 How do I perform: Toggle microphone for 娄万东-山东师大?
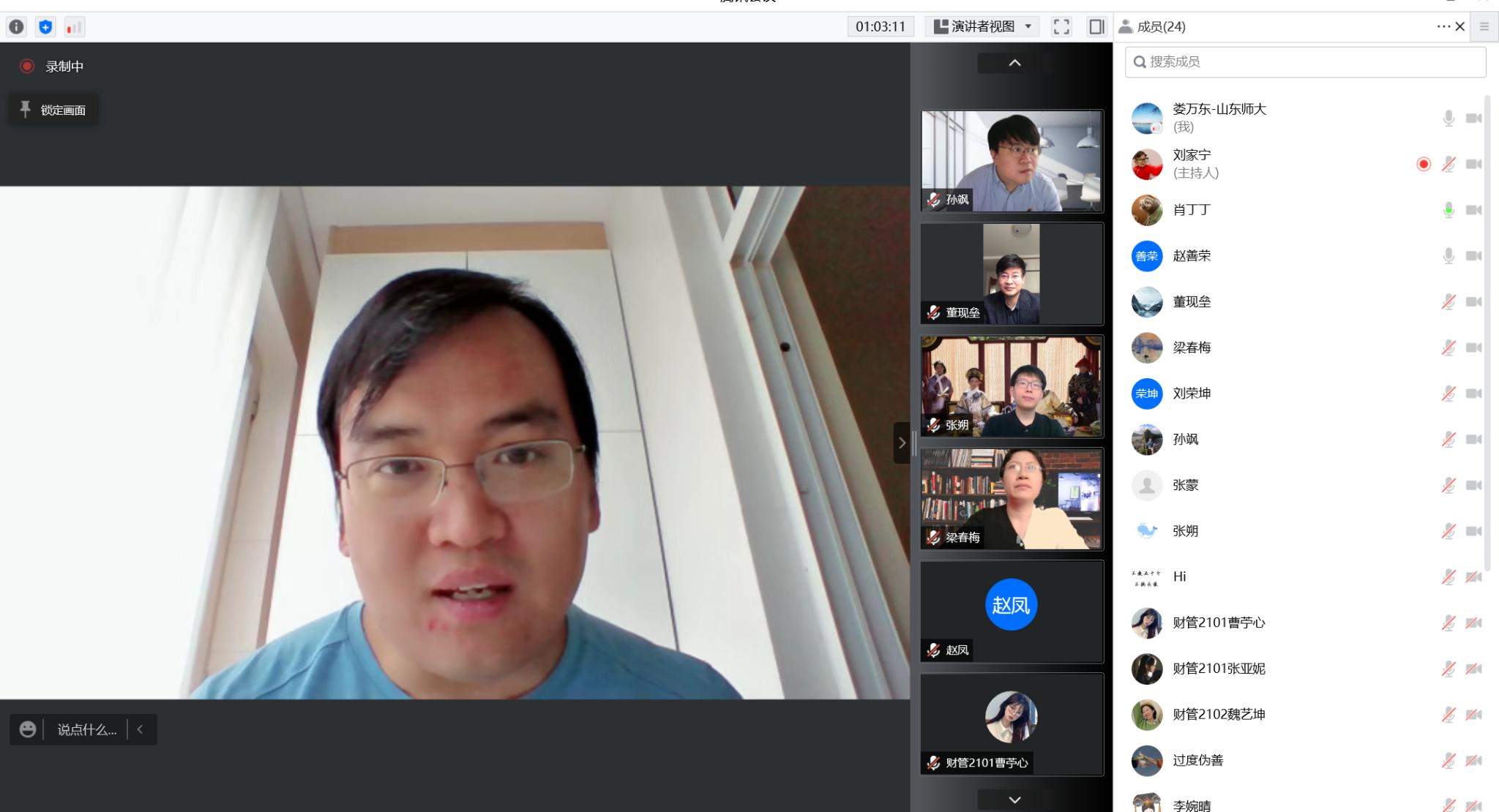click(1448, 118)
